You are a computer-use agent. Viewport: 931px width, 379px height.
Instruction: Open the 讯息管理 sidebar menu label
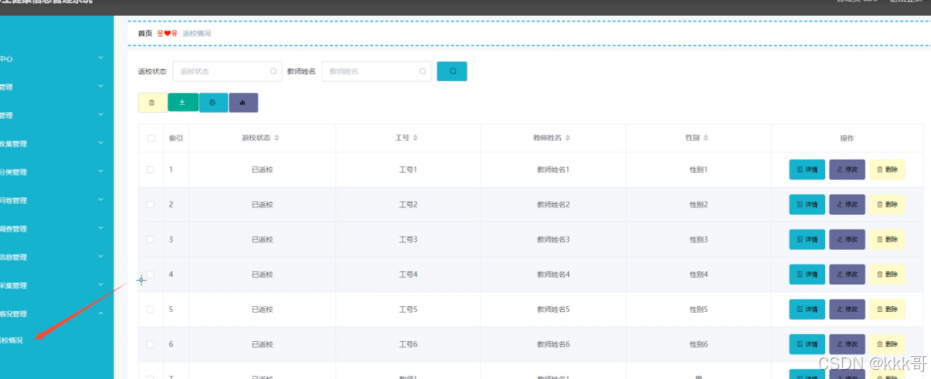13,257
